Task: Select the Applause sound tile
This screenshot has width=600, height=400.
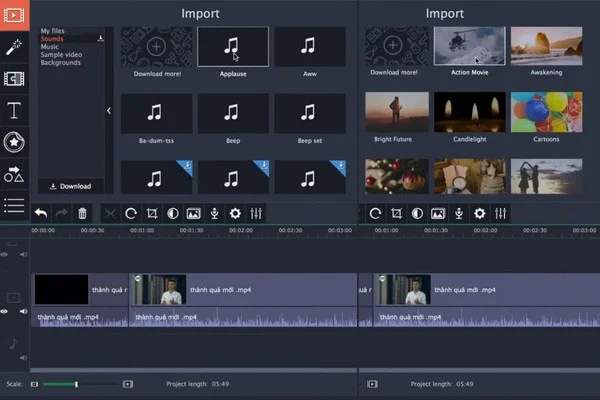Action: click(x=233, y=47)
